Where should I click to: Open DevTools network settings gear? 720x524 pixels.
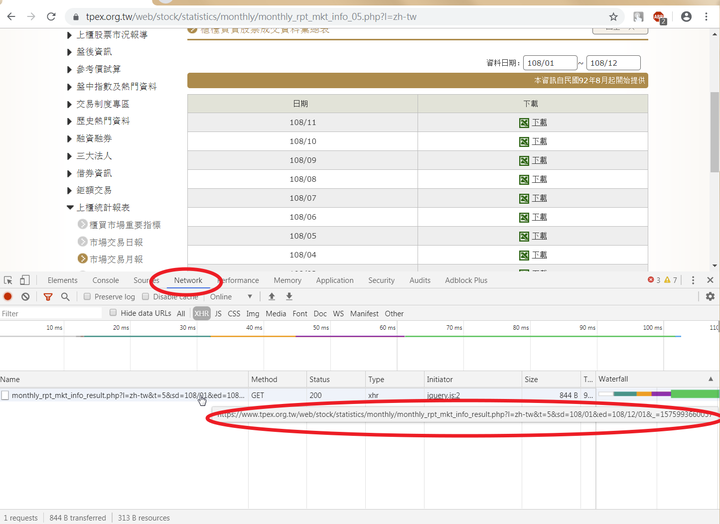(710, 297)
